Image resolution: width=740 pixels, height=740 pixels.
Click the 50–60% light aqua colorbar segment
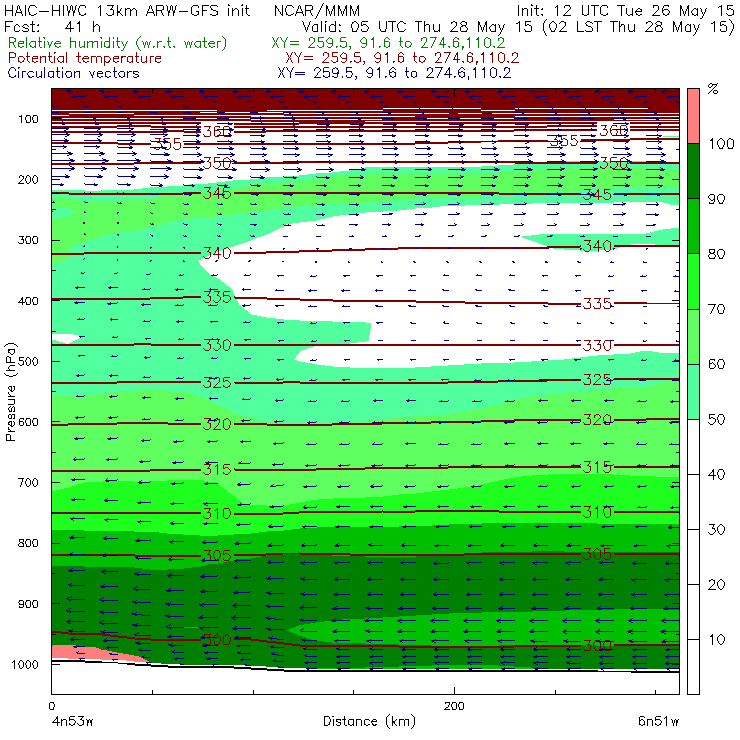(693, 392)
